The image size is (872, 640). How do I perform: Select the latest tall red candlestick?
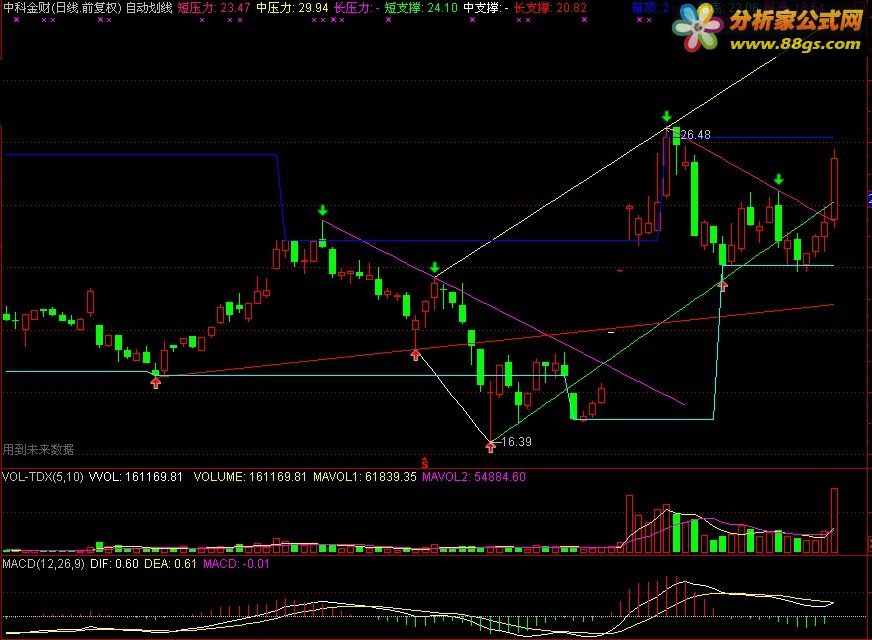click(x=834, y=188)
